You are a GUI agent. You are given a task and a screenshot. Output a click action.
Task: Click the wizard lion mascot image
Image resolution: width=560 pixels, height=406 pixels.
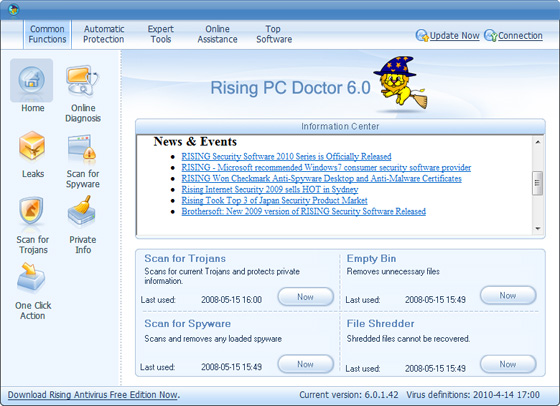click(x=400, y=82)
